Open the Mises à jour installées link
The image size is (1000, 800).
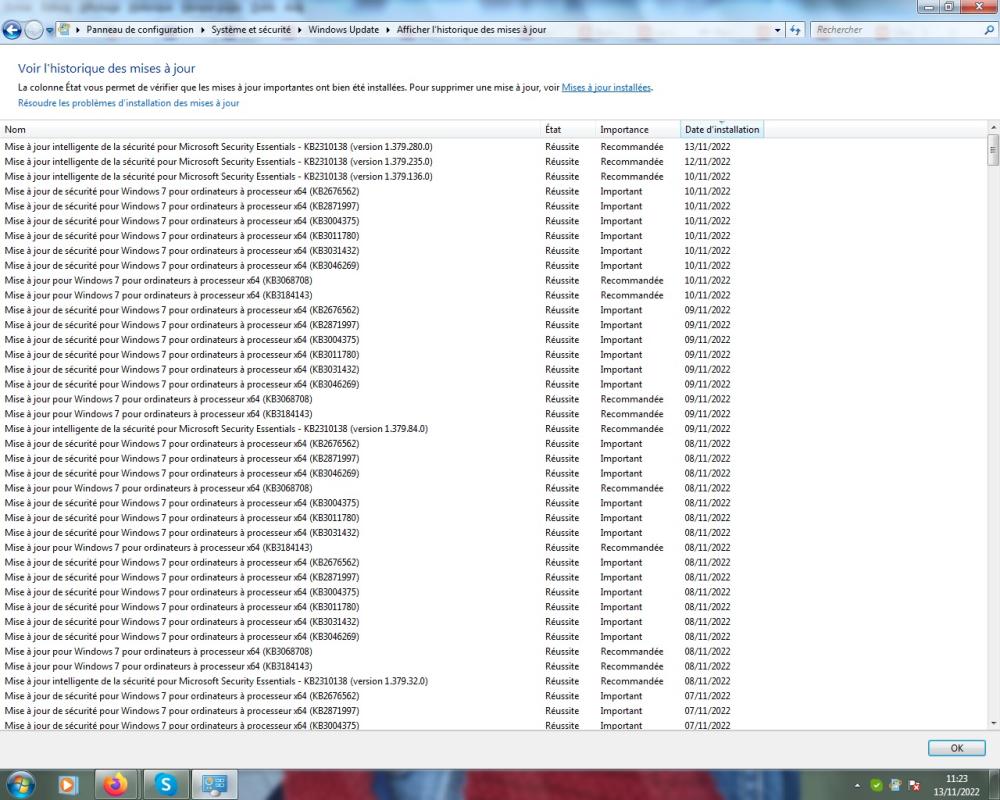[606, 87]
